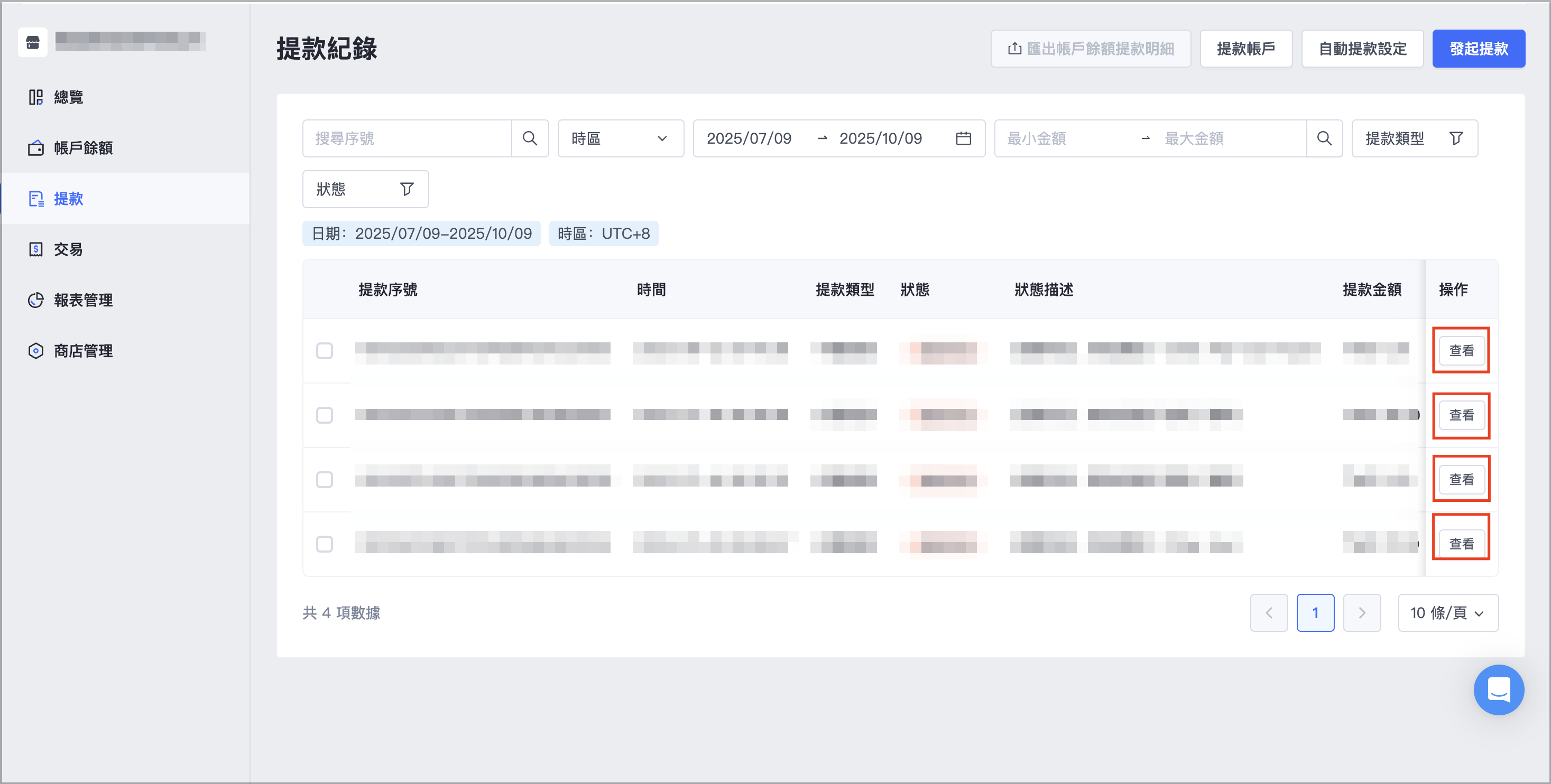1551x784 pixels.
Task: Click the search icon next to 搜尋序號
Action: [x=530, y=138]
